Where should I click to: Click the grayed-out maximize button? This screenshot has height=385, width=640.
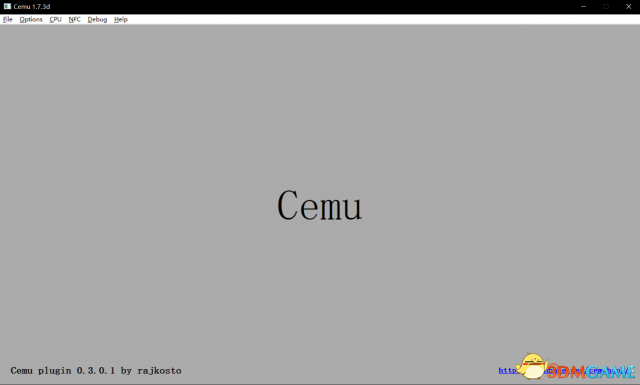tap(606, 7)
